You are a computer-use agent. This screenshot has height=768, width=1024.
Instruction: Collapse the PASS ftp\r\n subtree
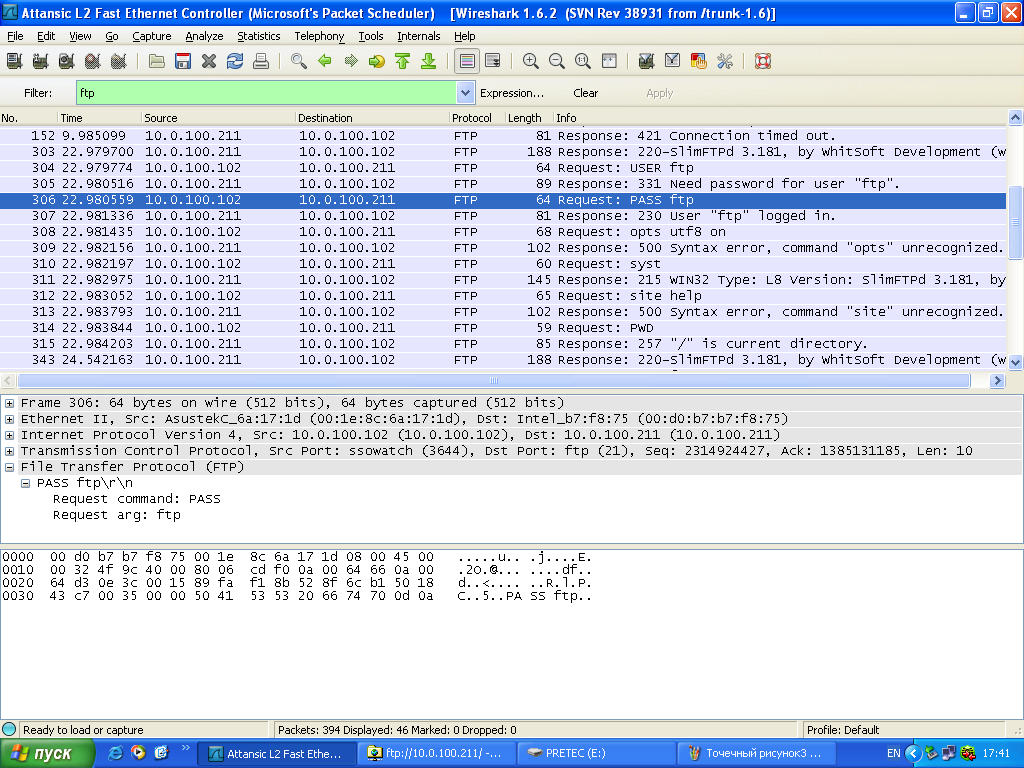click(25, 483)
